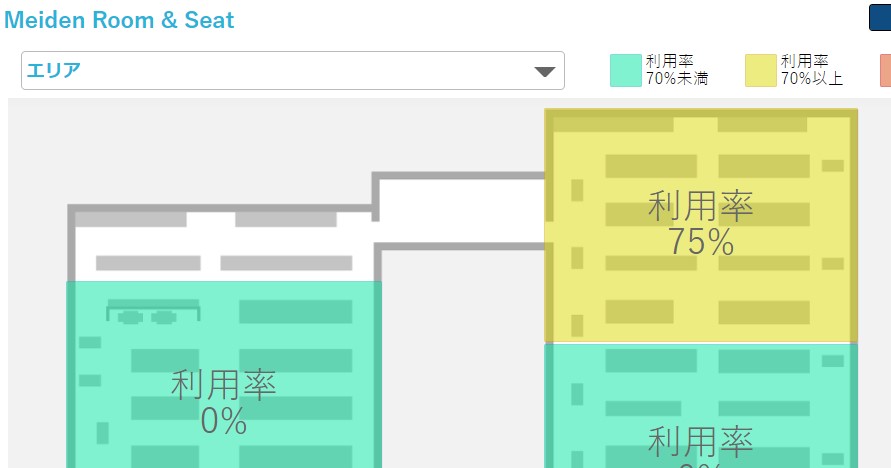
Task: Click the top-left desk in yellow area
Action: 651,166
